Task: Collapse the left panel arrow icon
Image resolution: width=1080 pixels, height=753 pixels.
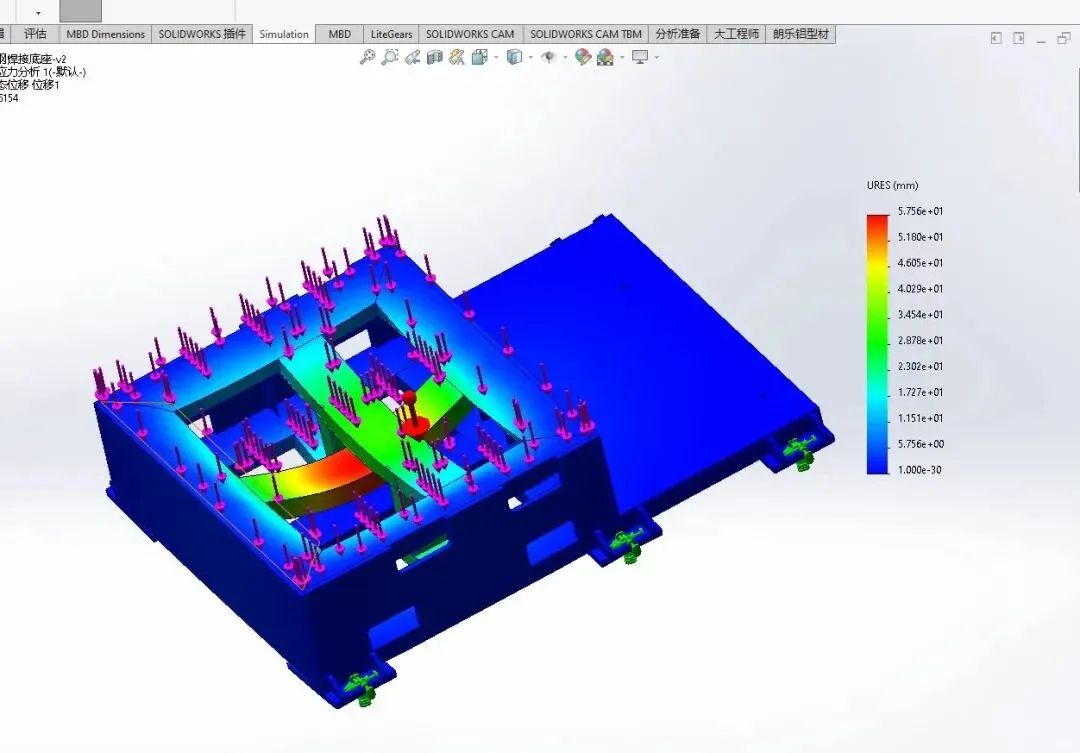Action: pos(996,38)
